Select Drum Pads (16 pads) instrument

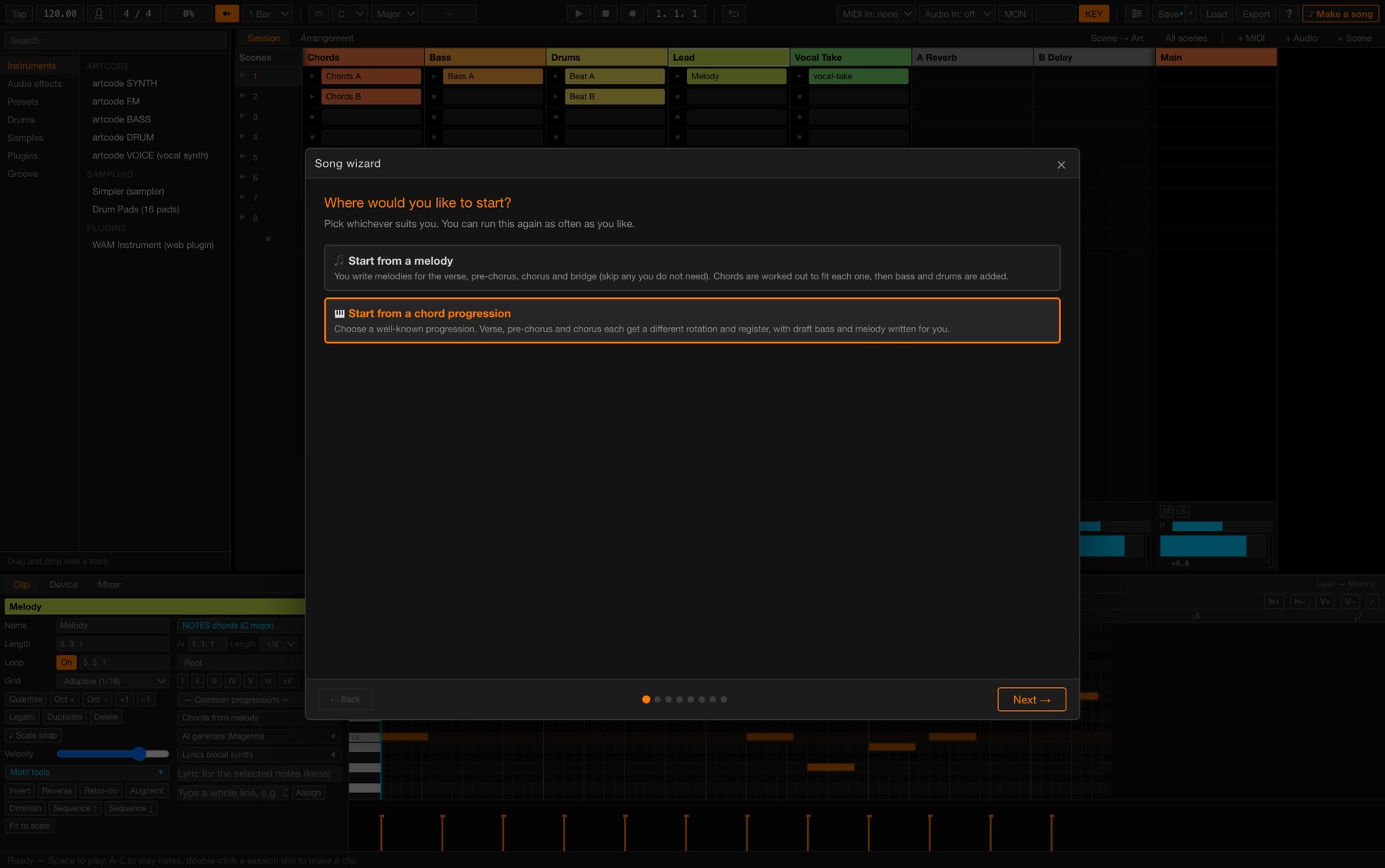pyautogui.click(x=135, y=209)
